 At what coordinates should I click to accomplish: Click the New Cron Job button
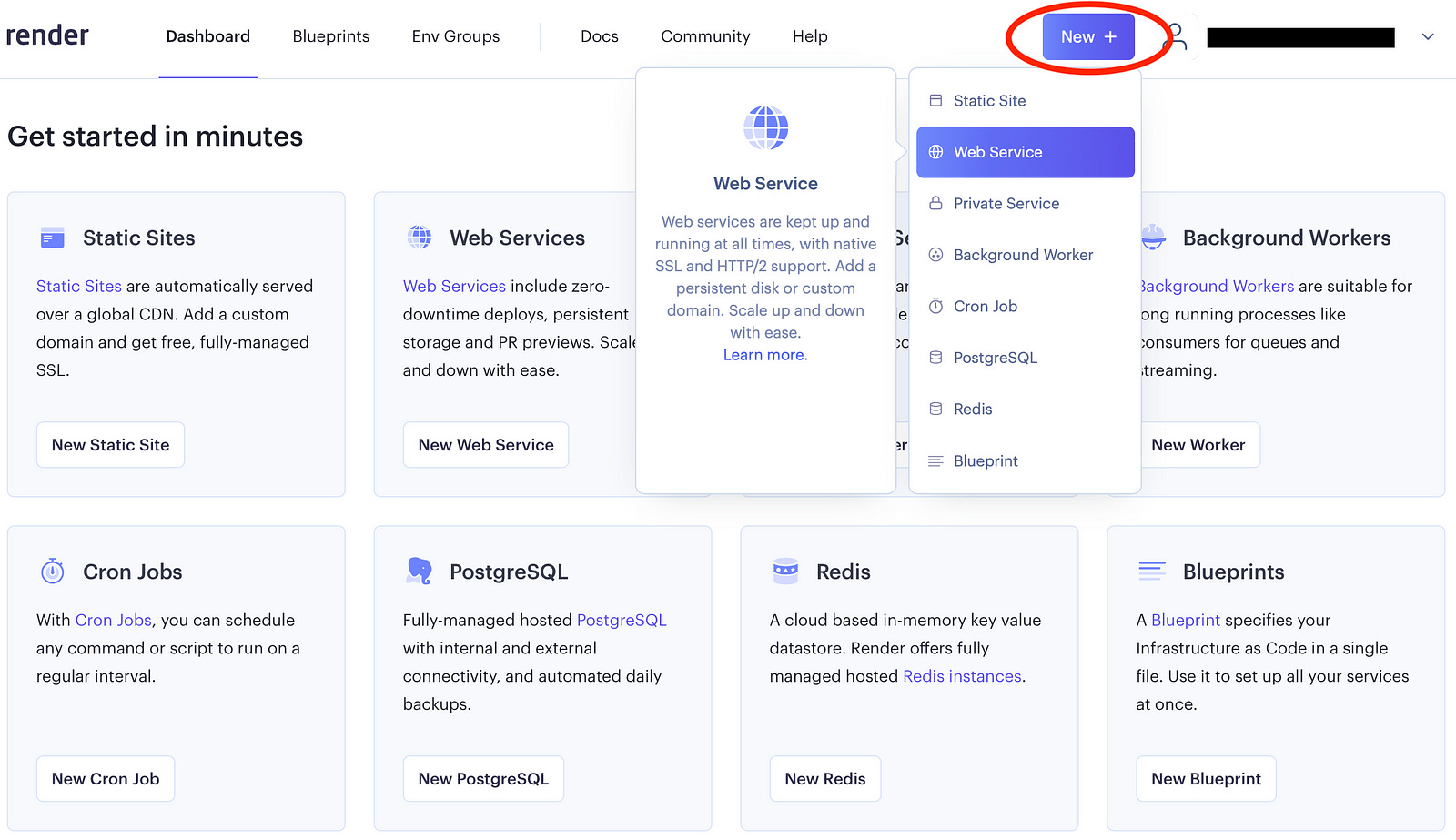pyautogui.click(x=106, y=779)
